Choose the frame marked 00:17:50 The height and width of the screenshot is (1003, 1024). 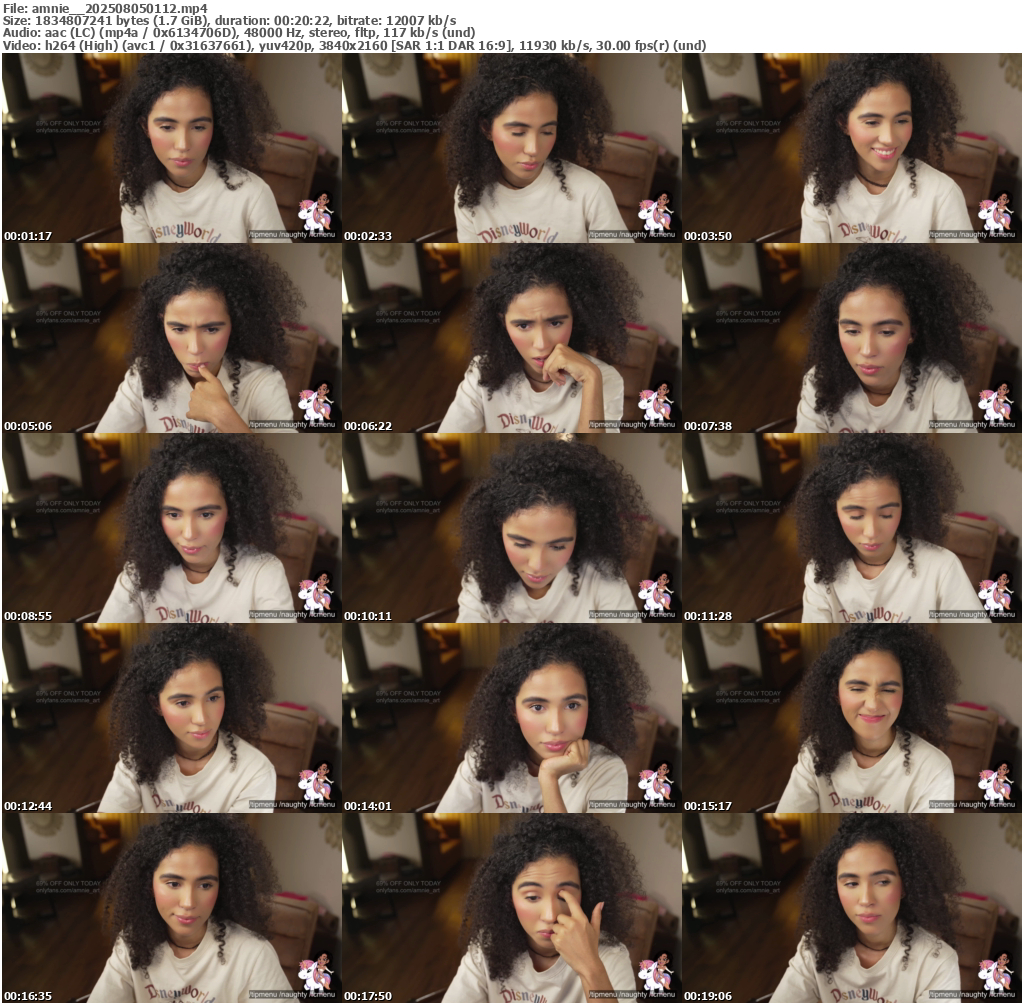point(511,908)
